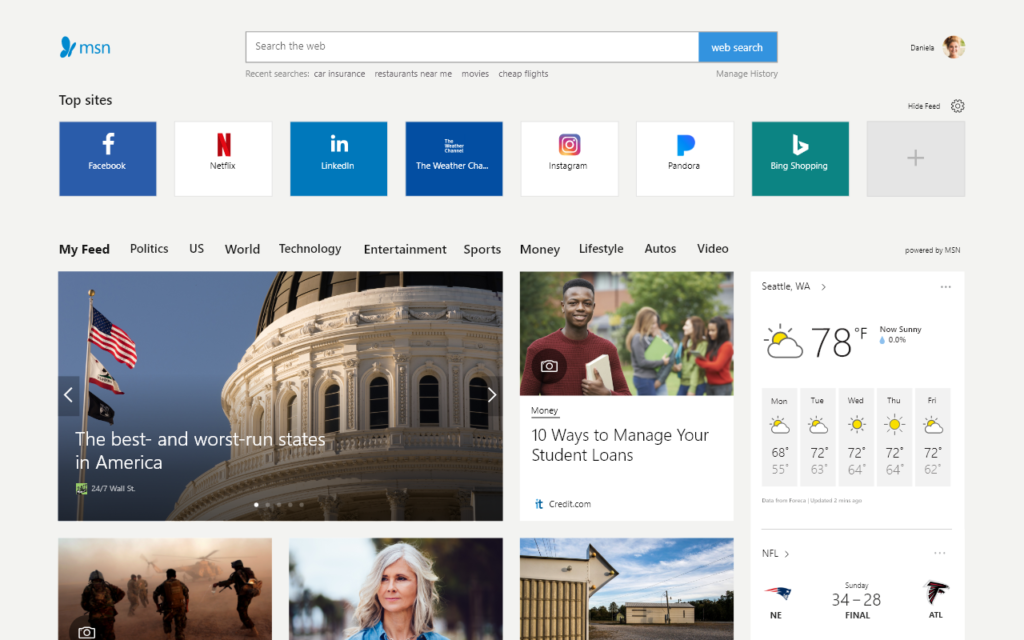This screenshot has width=1024, height=640.
Task: Switch to the Sports tab
Action: click(482, 249)
